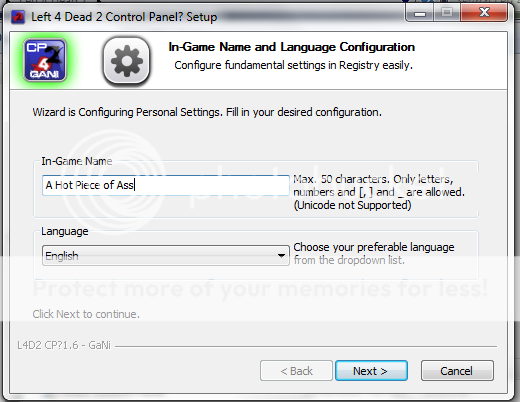Click the header title In-Game Name and Language Configuration
This screenshot has height=402, width=520.
click(x=292, y=47)
